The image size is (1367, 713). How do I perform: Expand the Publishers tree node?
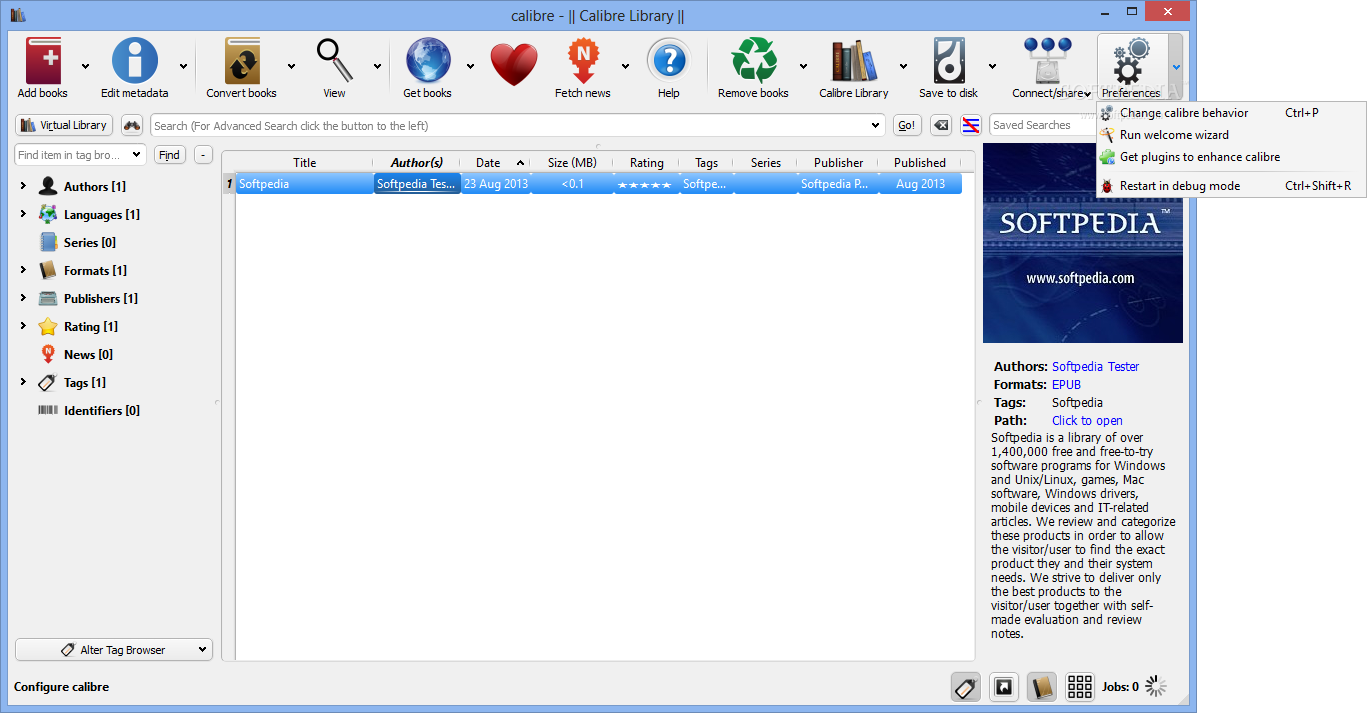[23, 298]
